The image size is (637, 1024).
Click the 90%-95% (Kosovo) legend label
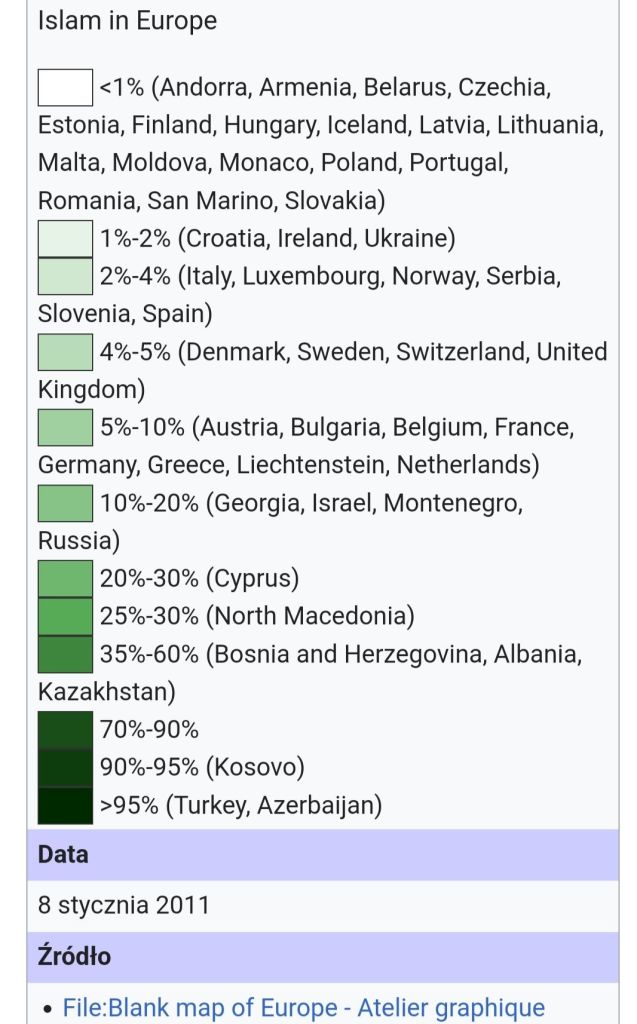[x=202, y=768]
